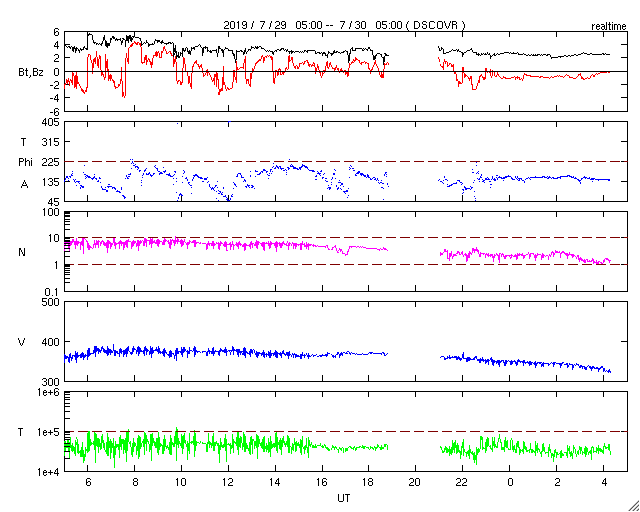Click the "T" label beside 1e+5
This screenshot has height=512, width=640.
21,432
